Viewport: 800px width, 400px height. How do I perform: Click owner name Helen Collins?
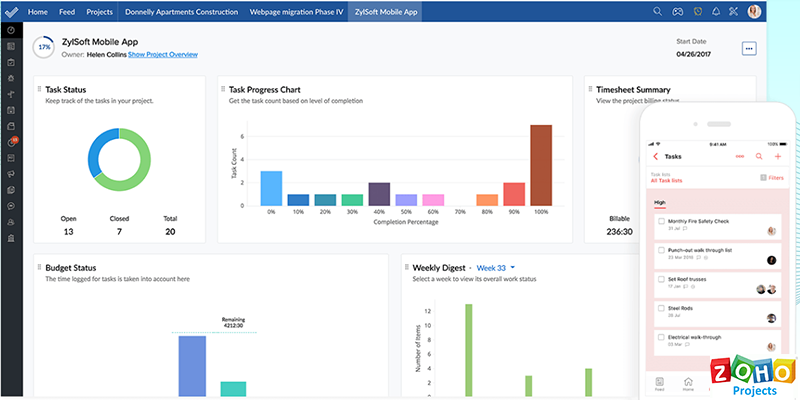pyautogui.click(x=107, y=55)
